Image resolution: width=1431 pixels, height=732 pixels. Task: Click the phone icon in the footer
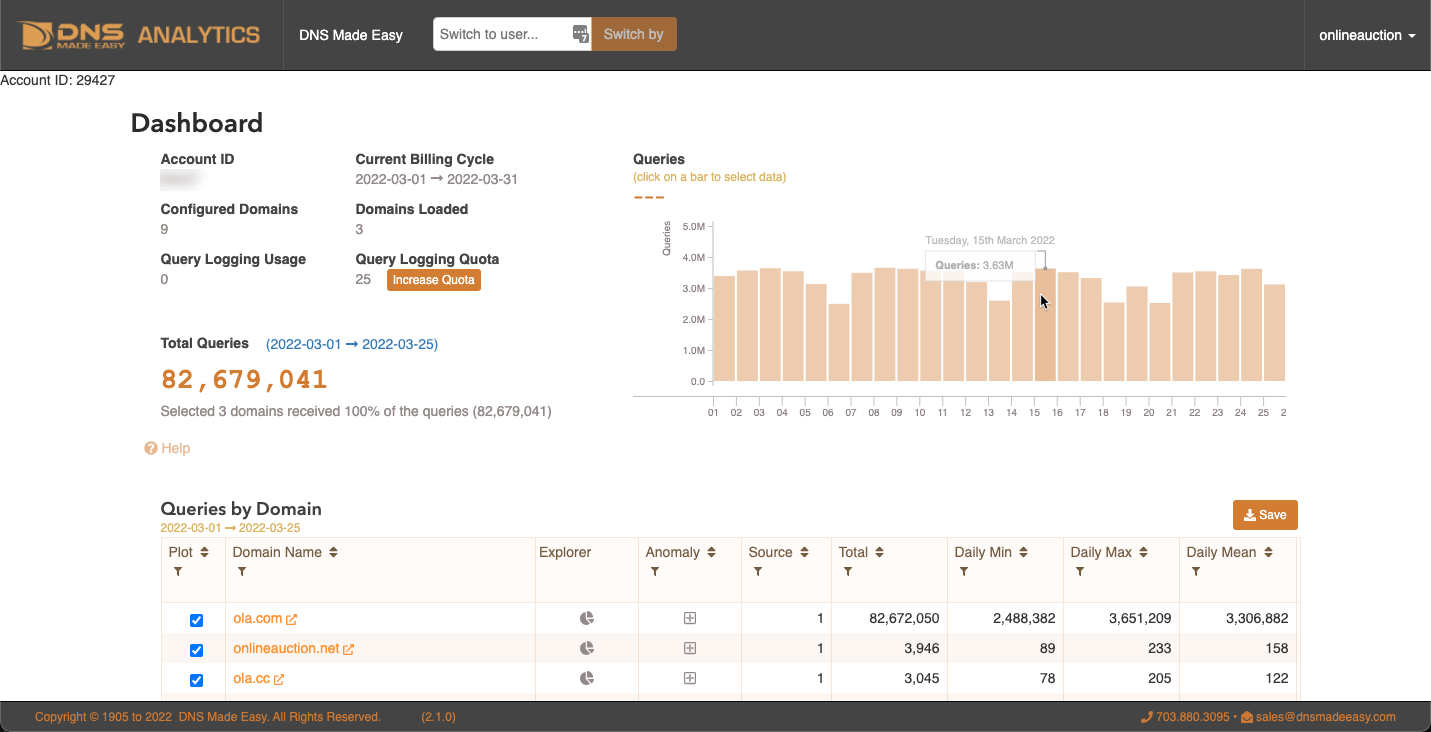point(1147,717)
